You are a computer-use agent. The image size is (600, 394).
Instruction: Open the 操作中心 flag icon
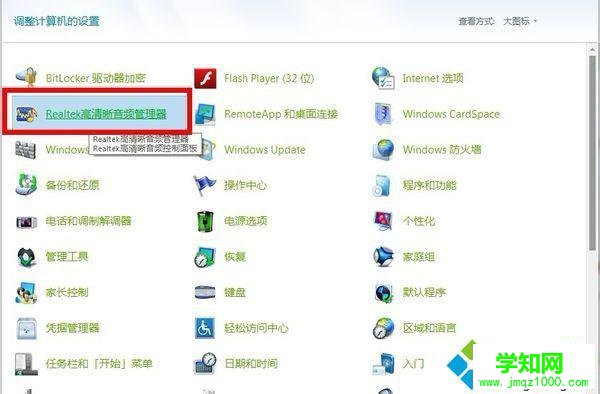[205, 185]
